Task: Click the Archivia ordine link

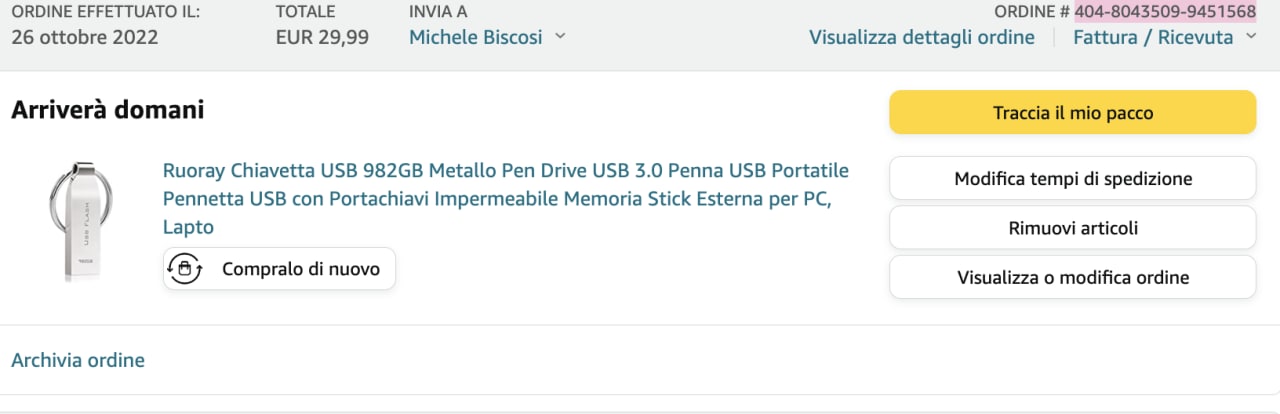Action: (x=78, y=360)
